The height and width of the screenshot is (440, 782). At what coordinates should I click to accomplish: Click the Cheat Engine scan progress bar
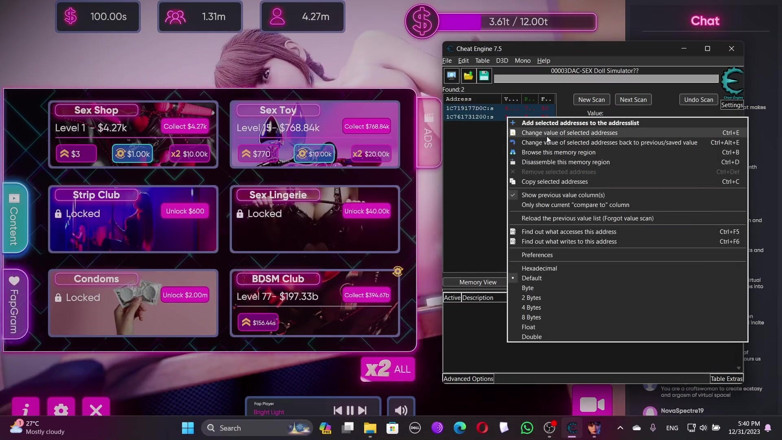click(606, 78)
